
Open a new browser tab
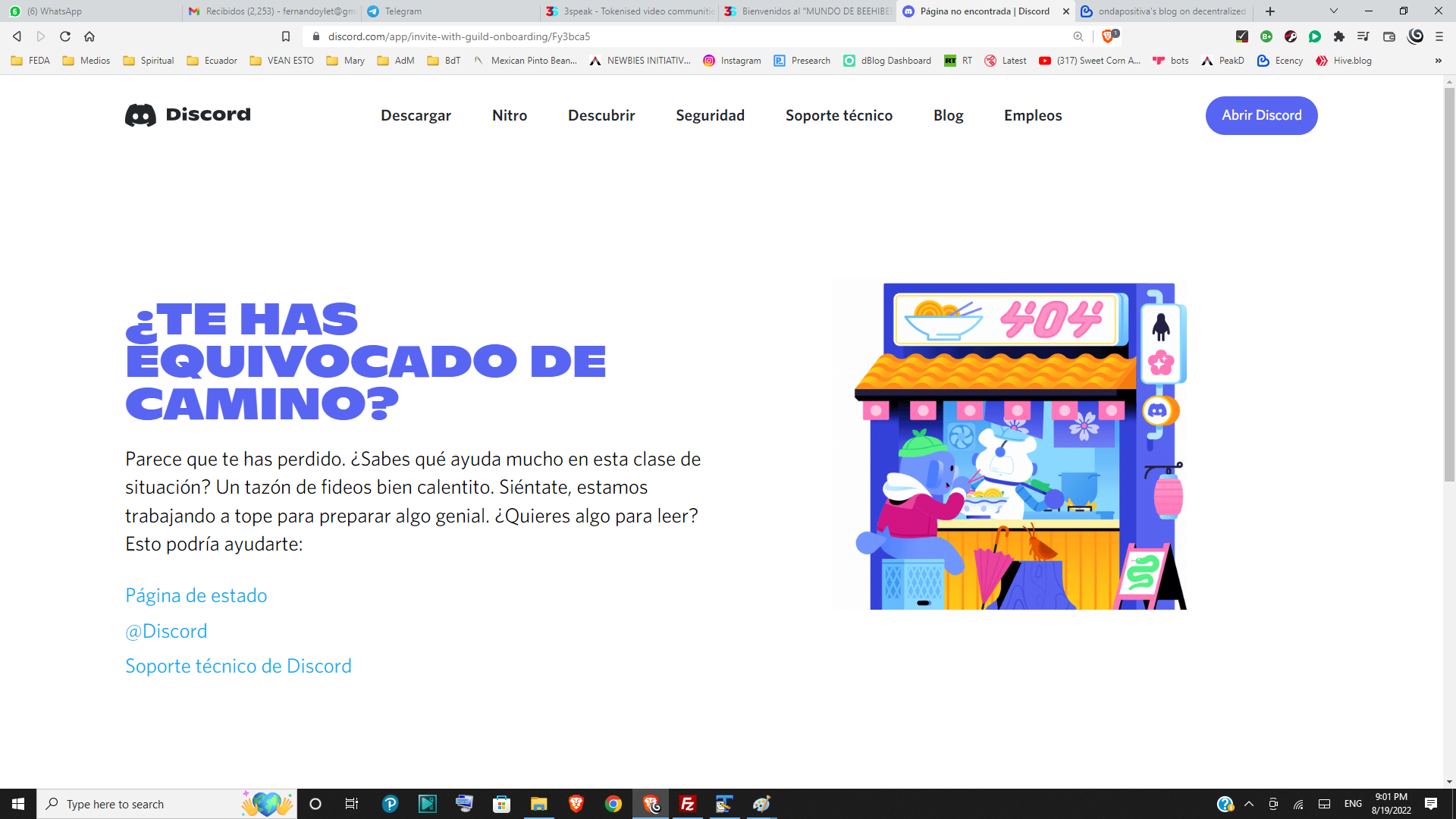tap(1270, 11)
